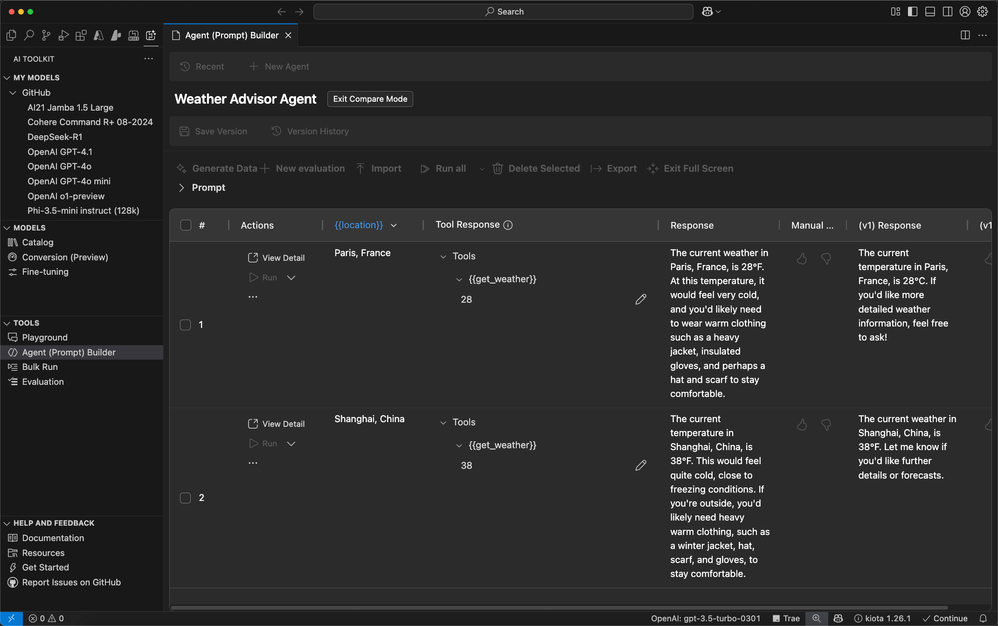The height and width of the screenshot is (626, 998).
Task: Toggle the bottom Panel layout icon
Action: tap(930, 11)
